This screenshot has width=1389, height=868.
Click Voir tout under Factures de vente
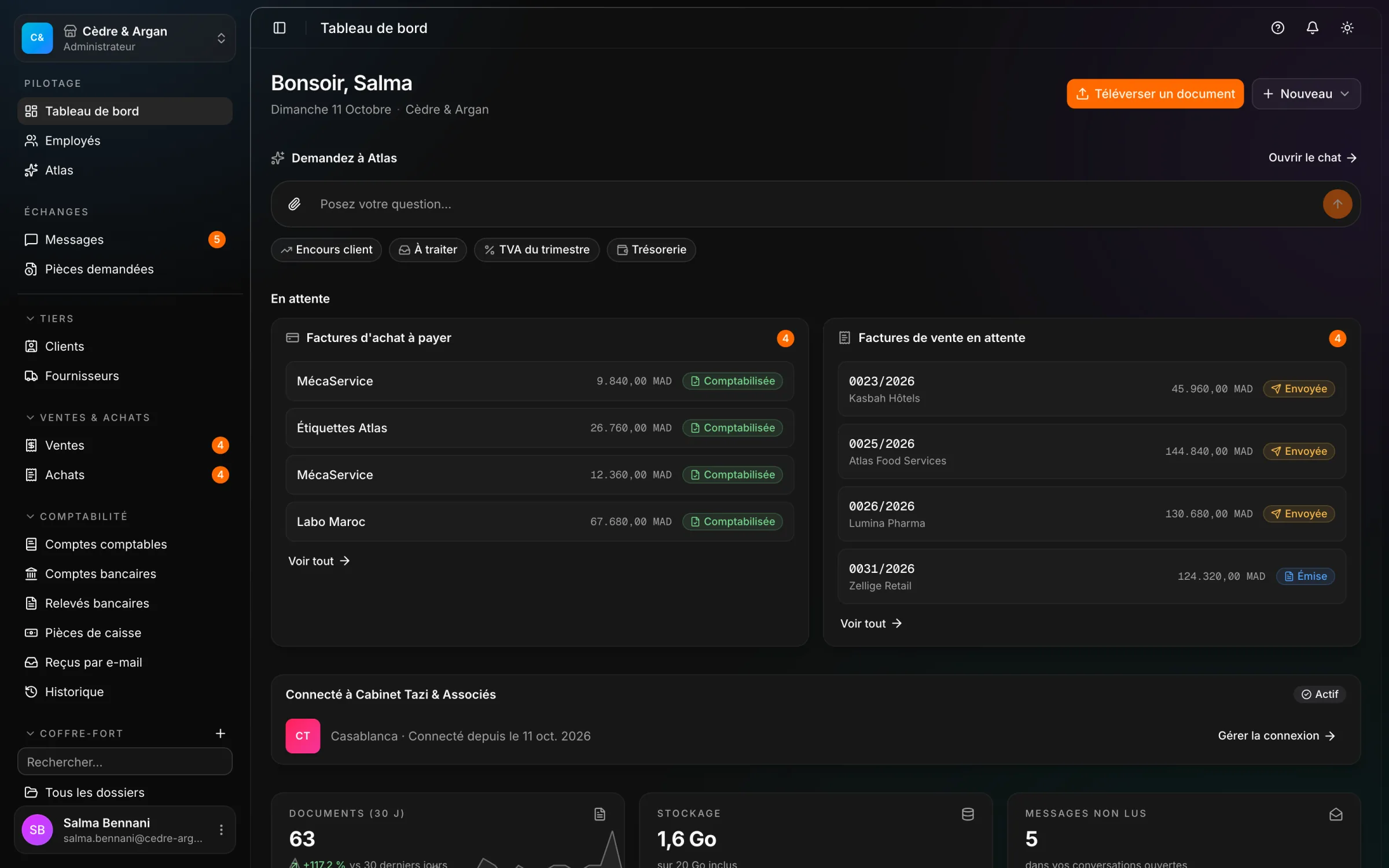click(x=871, y=623)
